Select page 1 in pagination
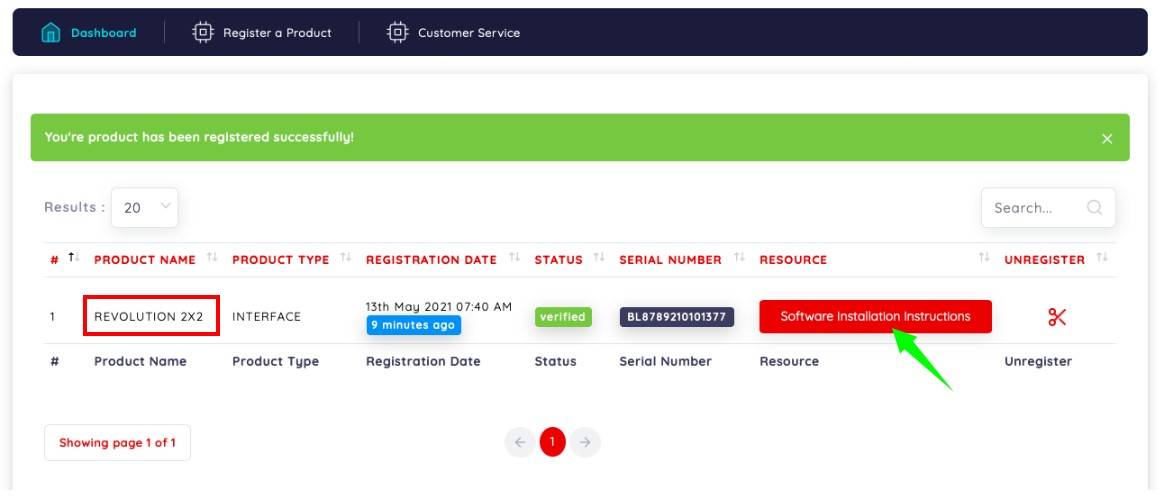Image resolution: width=1158 pixels, height=503 pixels. [552, 442]
